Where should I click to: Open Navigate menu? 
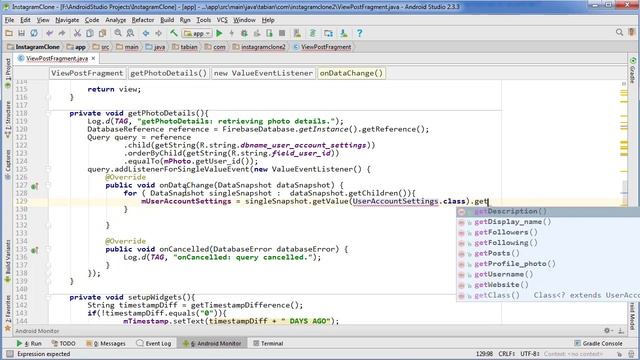pos(67,20)
